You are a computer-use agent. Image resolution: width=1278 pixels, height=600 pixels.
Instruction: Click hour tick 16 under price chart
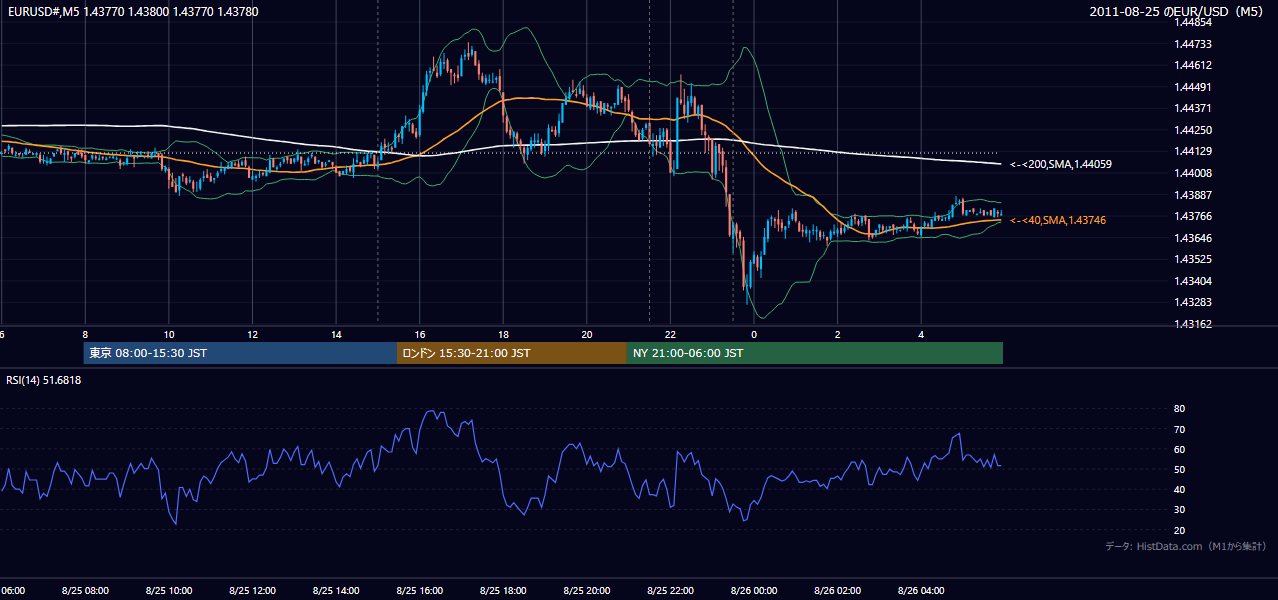420,334
